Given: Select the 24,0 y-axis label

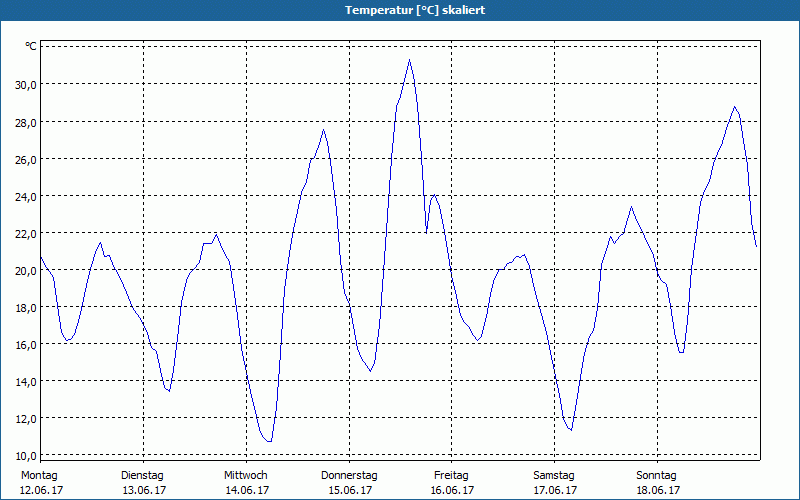Looking at the screenshot, I should click(x=24, y=196).
